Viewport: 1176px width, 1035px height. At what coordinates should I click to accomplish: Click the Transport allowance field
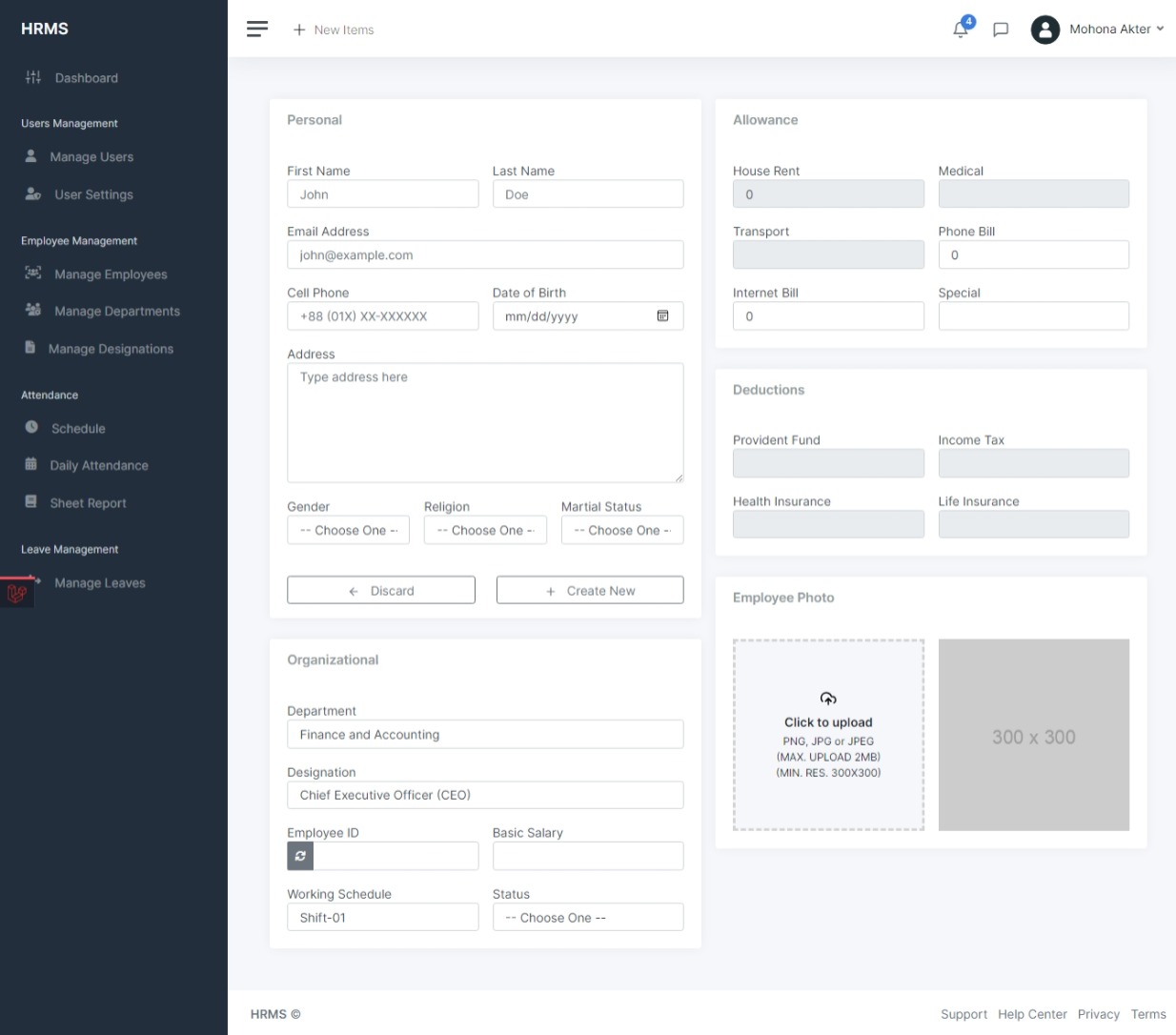pyautogui.click(x=828, y=254)
